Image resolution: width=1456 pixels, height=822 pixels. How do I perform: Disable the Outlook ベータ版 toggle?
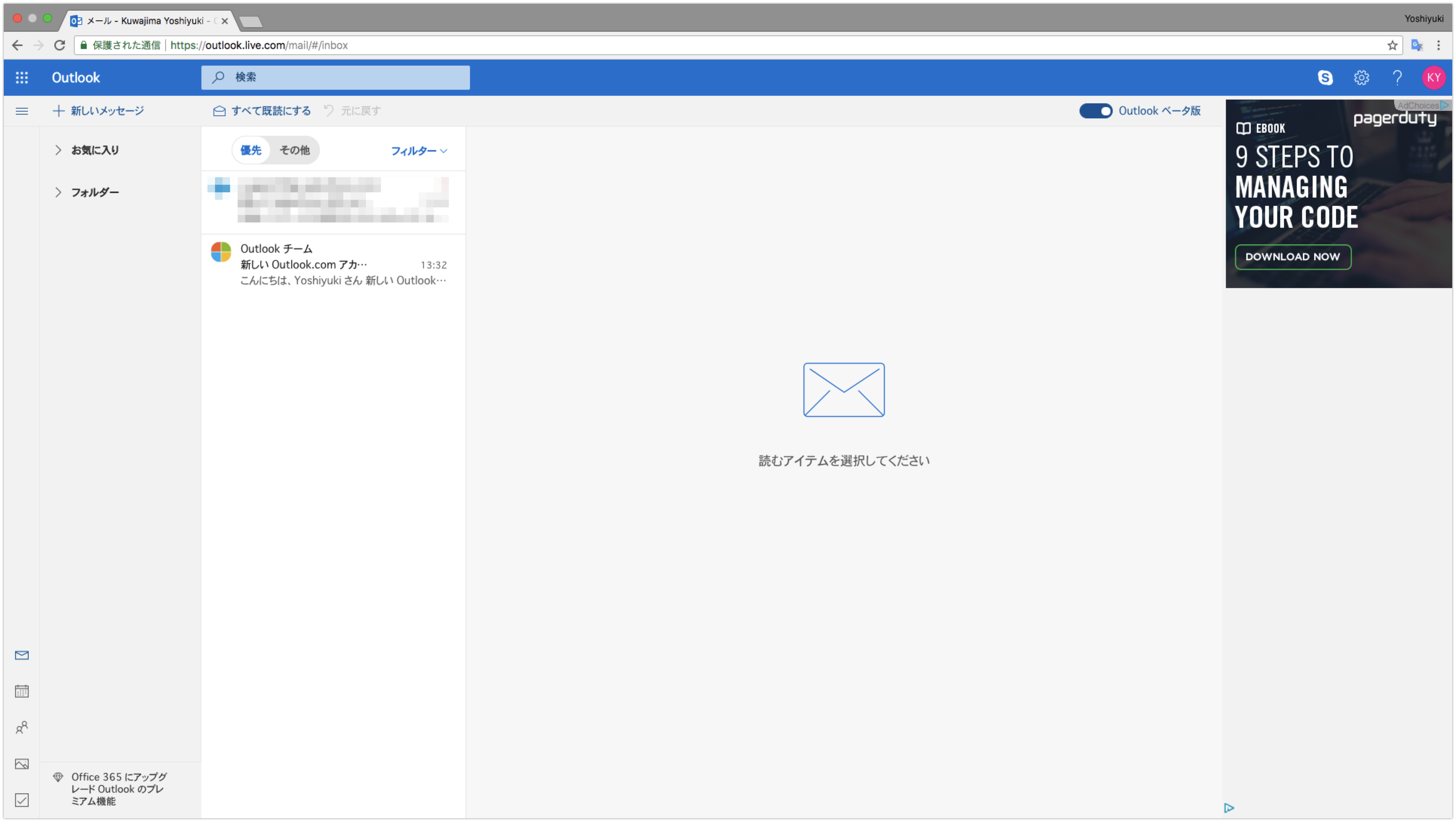(x=1095, y=111)
